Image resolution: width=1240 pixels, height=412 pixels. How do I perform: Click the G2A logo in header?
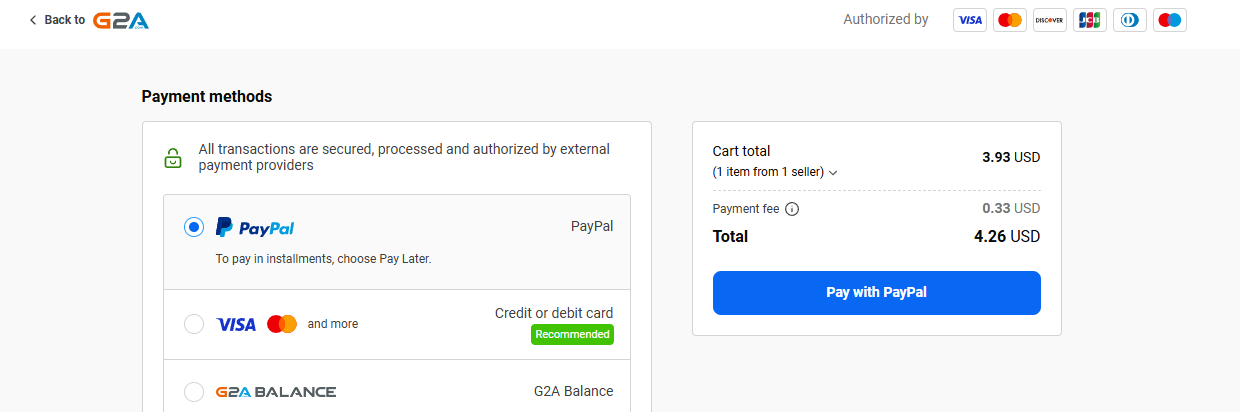click(x=120, y=20)
